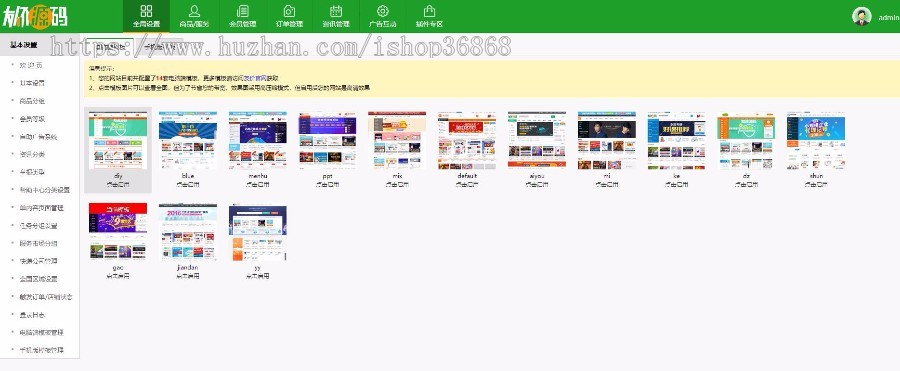The height and width of the screenshot is (371, 900).
Task: Open 快递公司管理 in the sidebar
Action: click(x=38, y=261)
